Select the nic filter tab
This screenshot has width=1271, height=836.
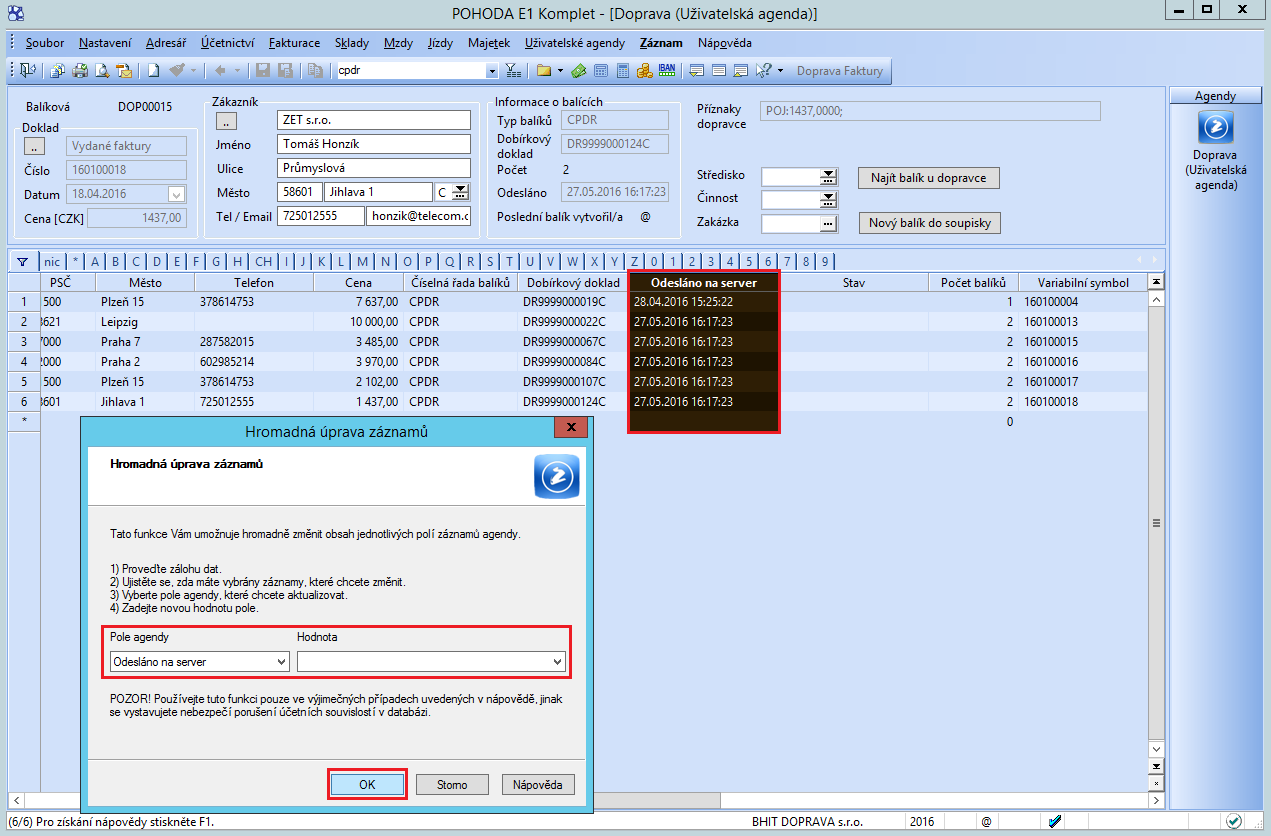tap(51, 262)
